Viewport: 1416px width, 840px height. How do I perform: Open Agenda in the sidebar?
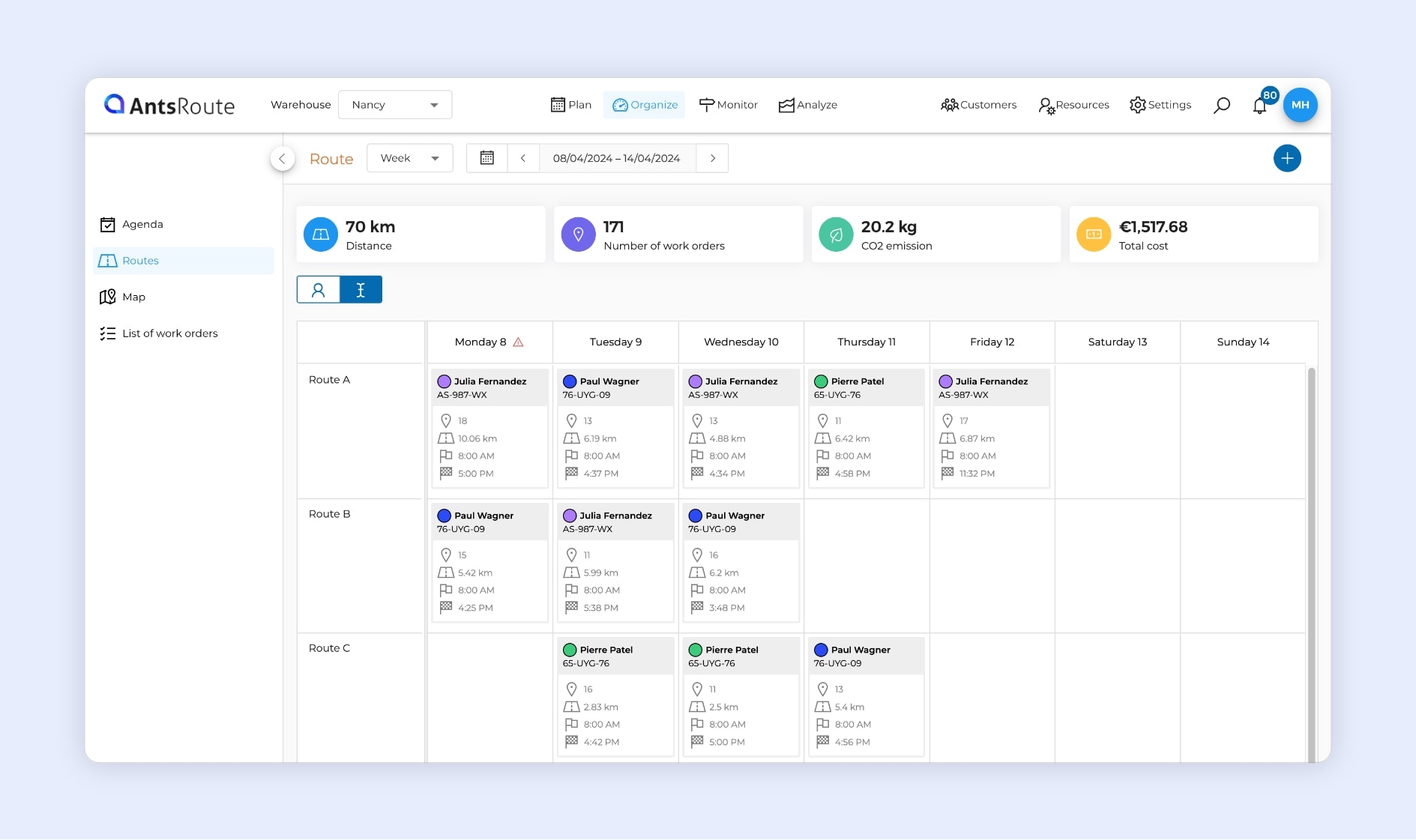click(x=142, y=224)
